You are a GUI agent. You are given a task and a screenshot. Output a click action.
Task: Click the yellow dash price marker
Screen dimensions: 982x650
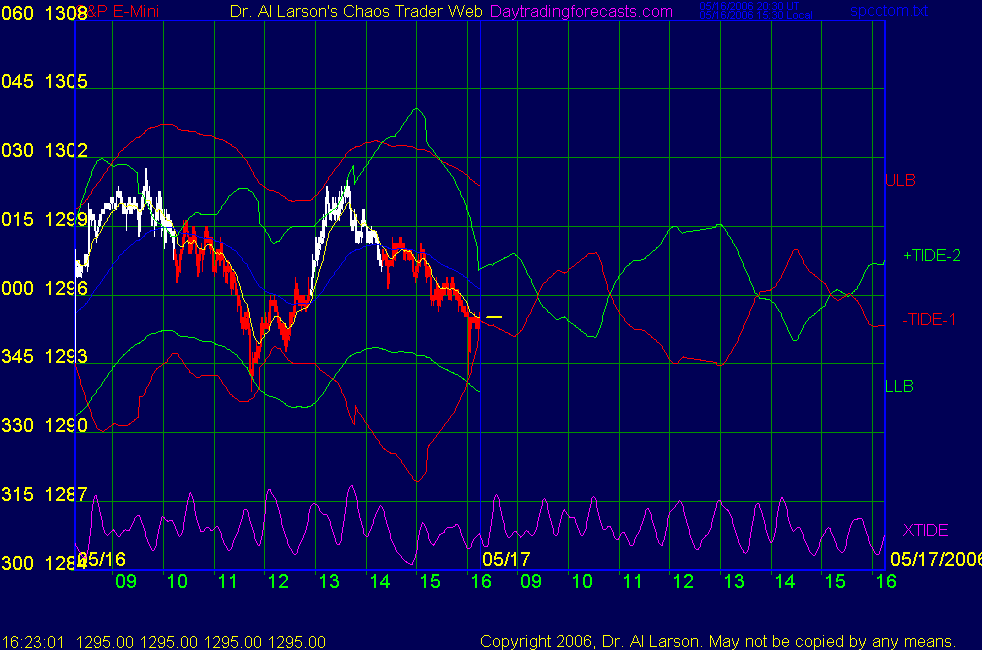coord(494,317)
